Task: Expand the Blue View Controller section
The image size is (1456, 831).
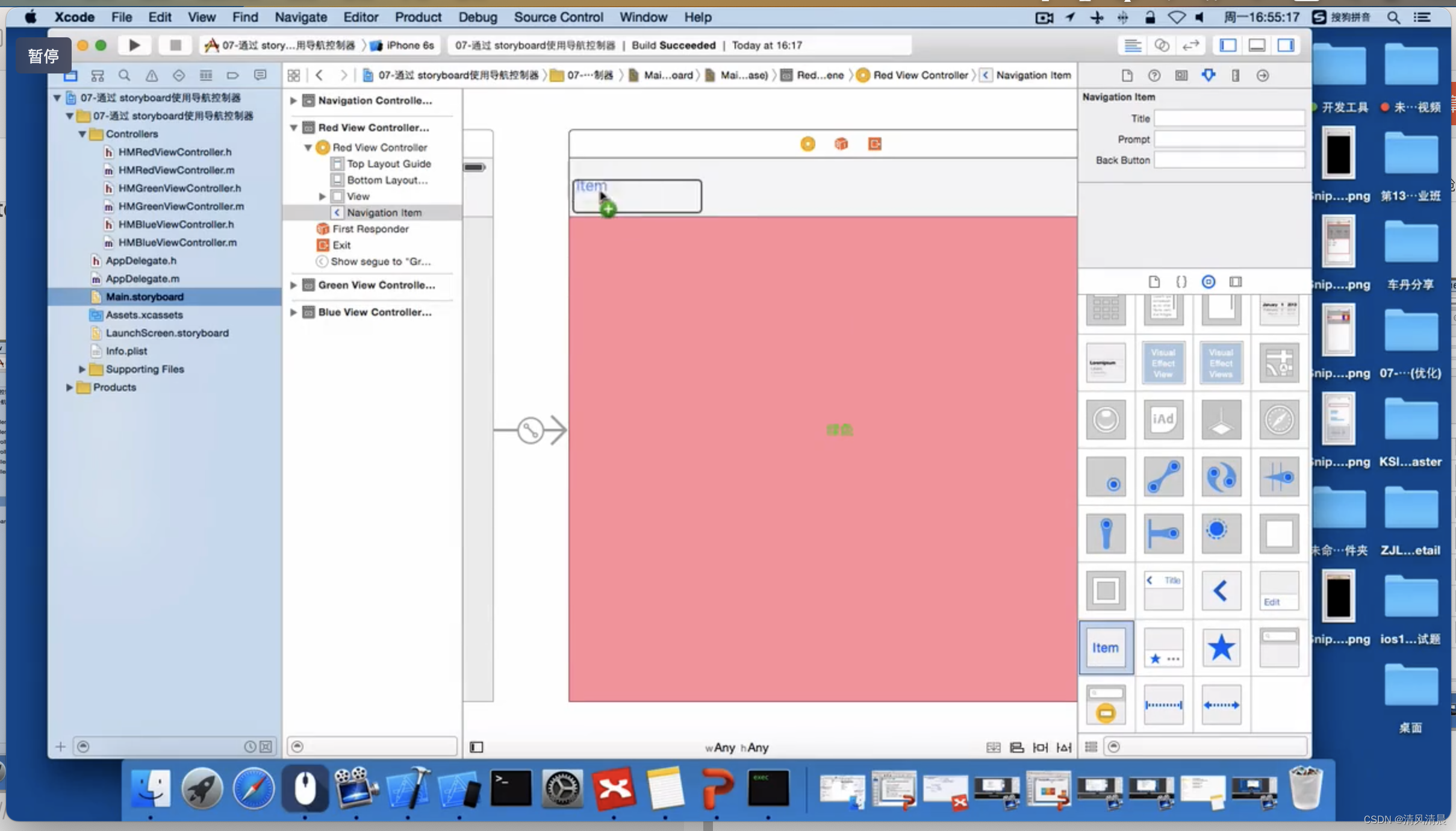Action: pos(294,312)
